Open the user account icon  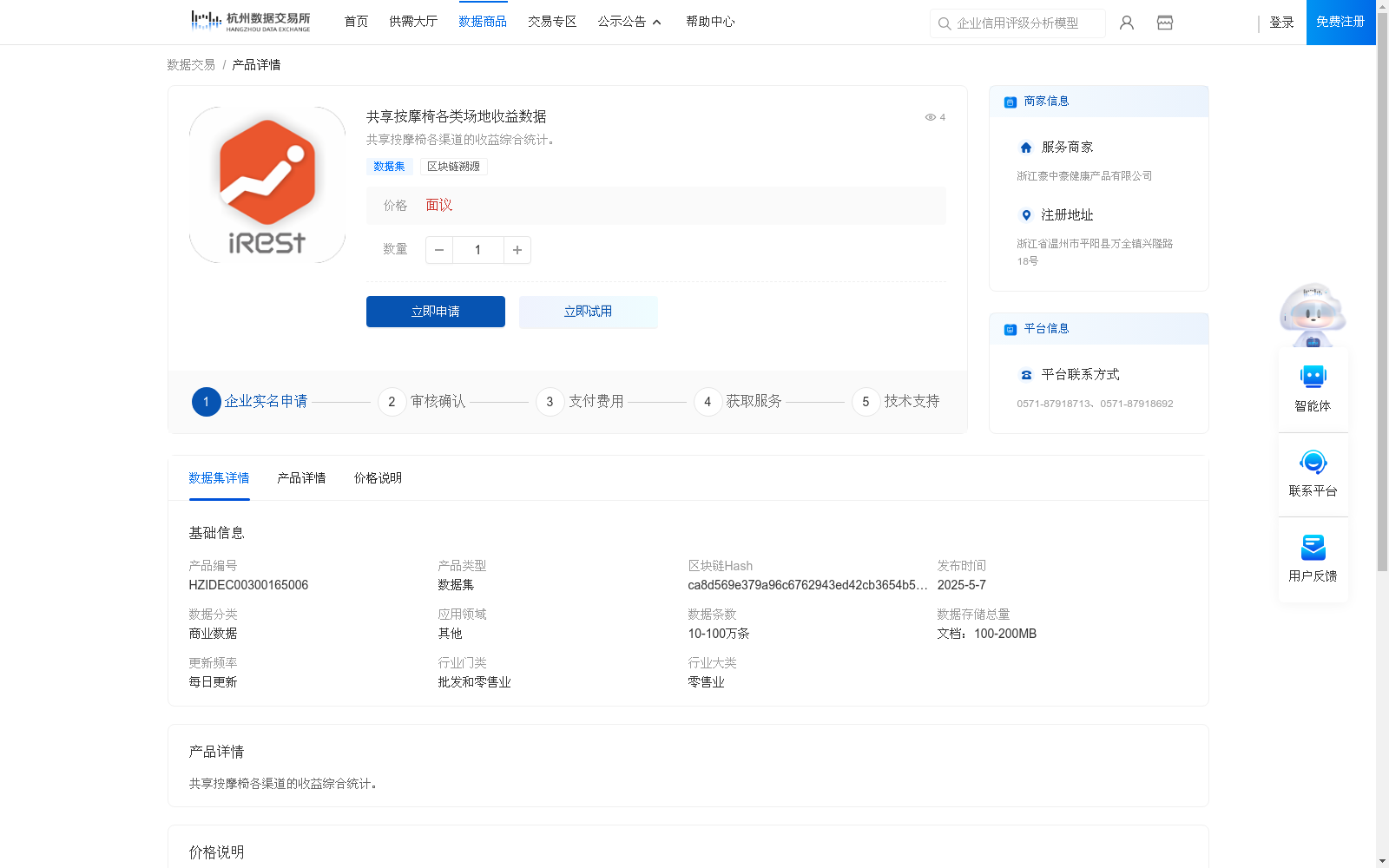[x=1127, y=23]
